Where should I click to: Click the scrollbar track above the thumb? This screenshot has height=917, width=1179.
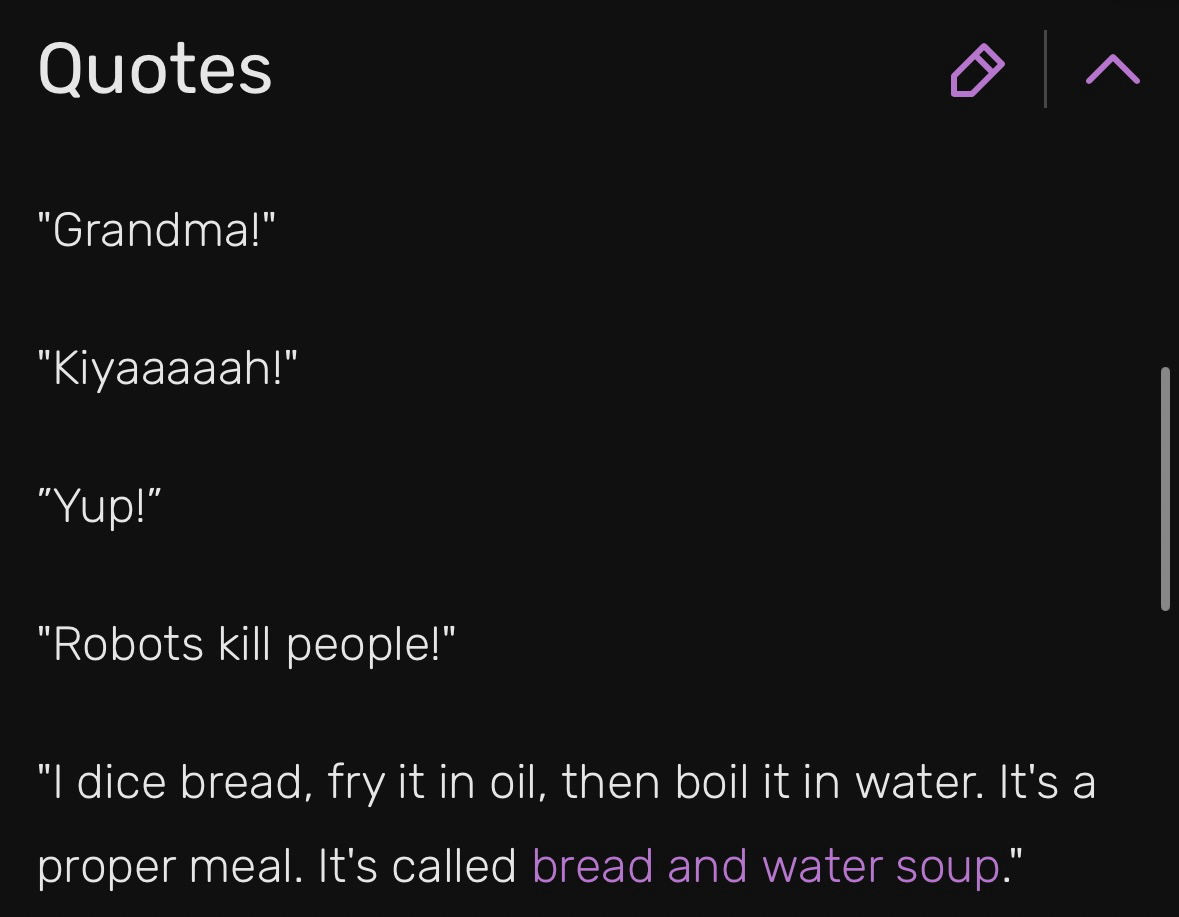point(1165,250)
